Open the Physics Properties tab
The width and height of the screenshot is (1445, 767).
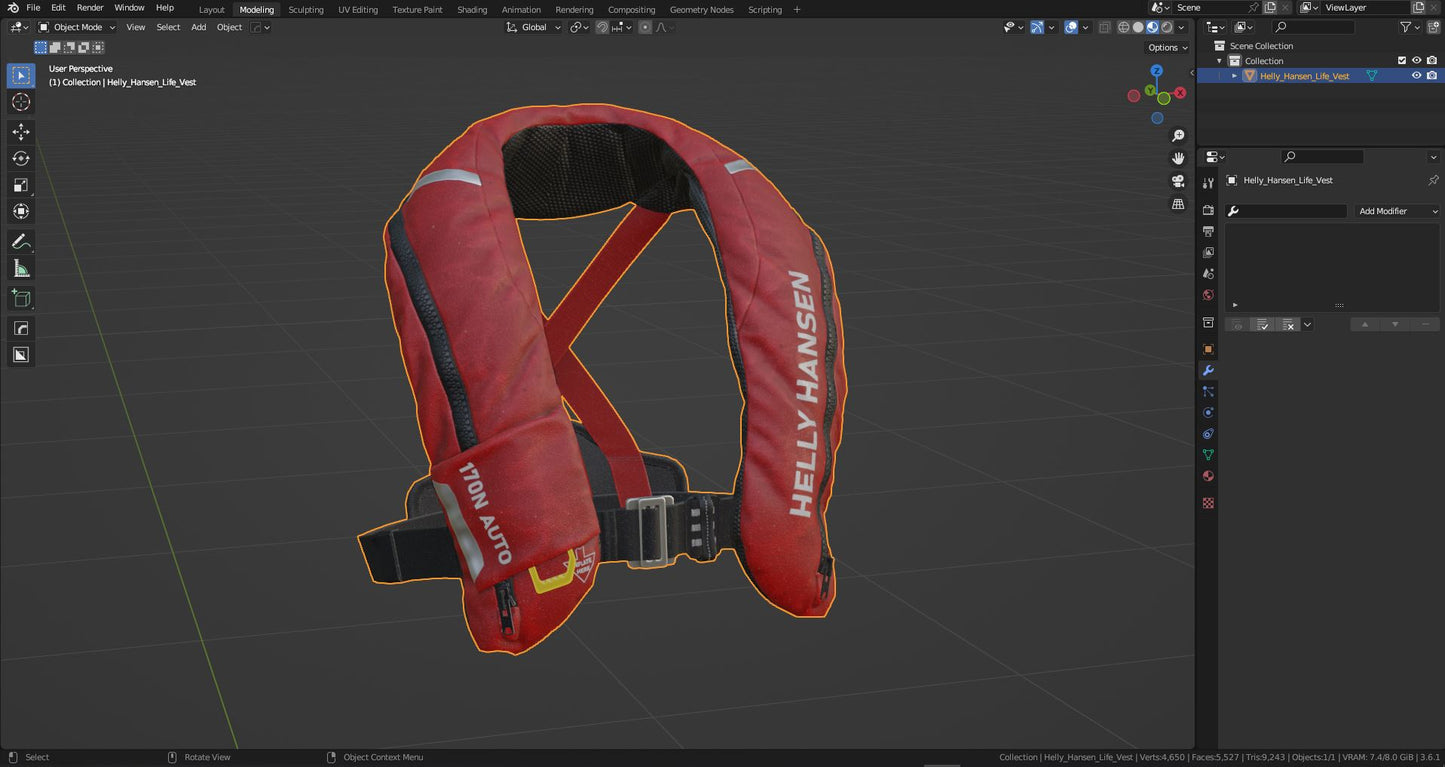(x=1208, y=412)
